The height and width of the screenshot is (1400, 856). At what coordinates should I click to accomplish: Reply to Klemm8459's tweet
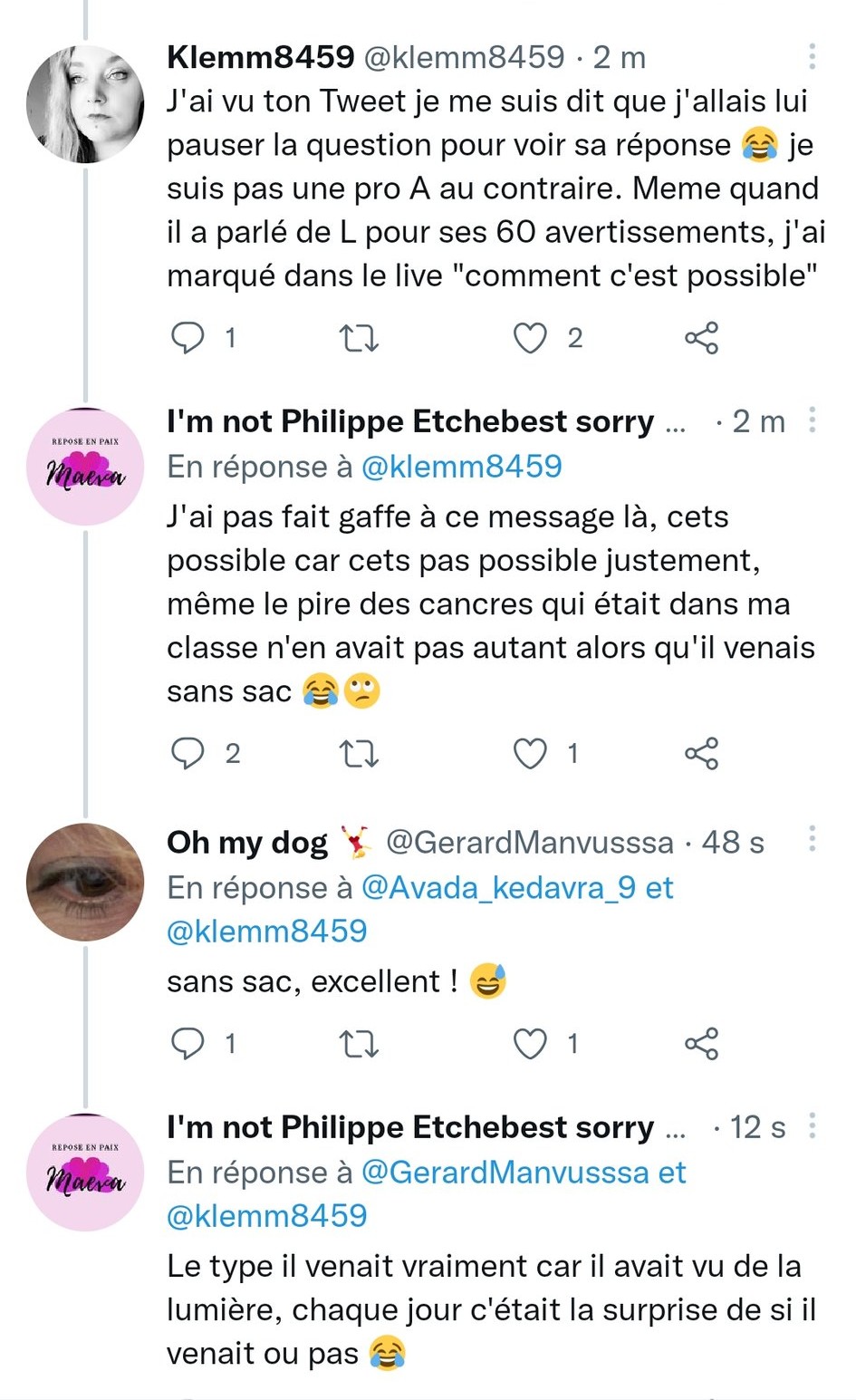coord(188,338)
